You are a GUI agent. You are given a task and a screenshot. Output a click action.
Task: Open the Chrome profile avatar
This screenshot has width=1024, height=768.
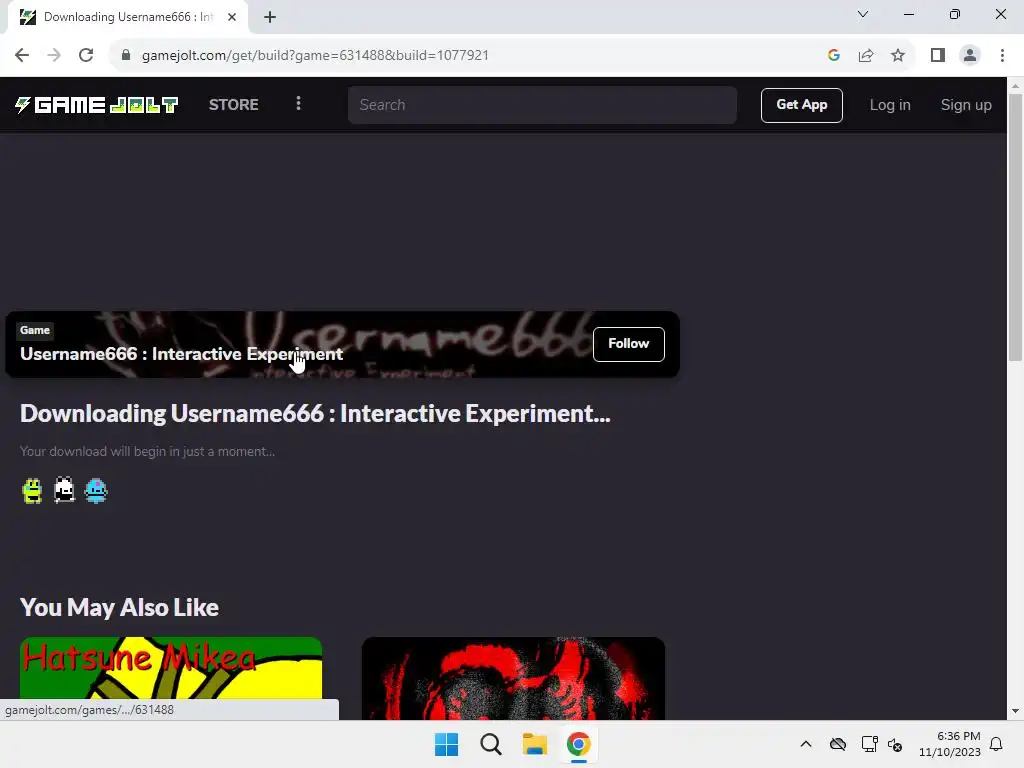pos(970,56)
